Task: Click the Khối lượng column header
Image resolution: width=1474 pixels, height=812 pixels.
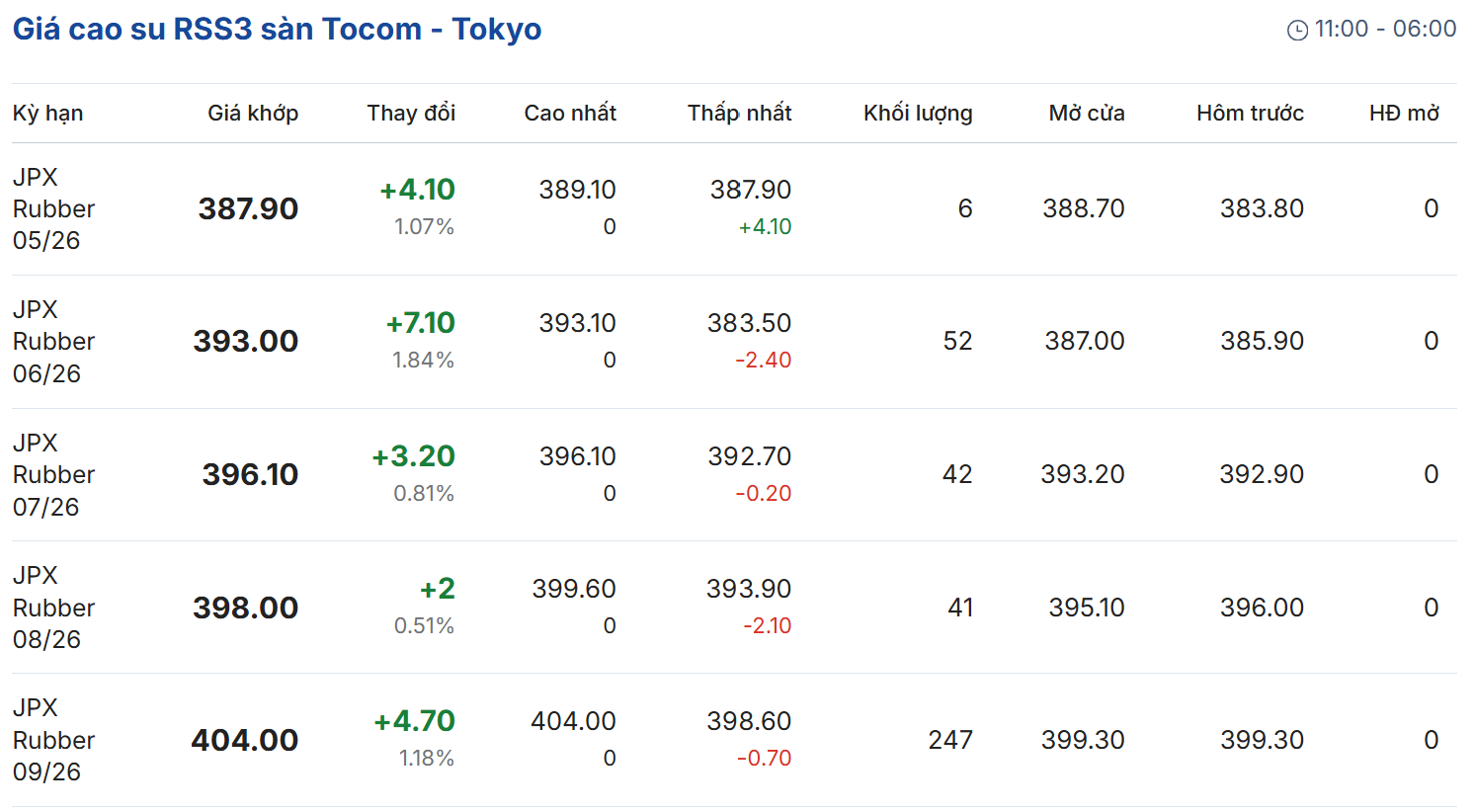Action: click(918, 114)
